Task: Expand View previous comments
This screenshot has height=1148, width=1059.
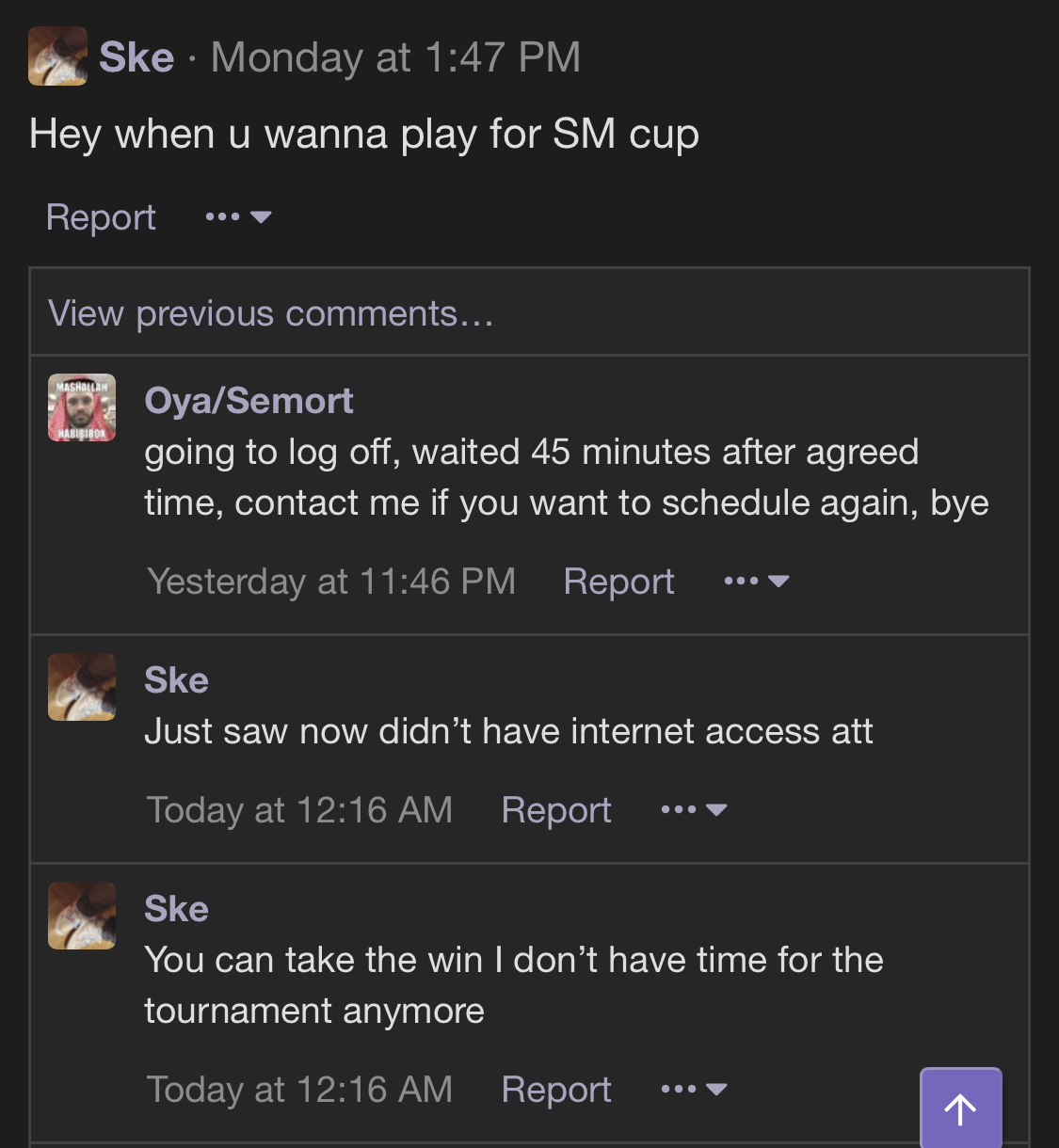Action: coord(271,313)
